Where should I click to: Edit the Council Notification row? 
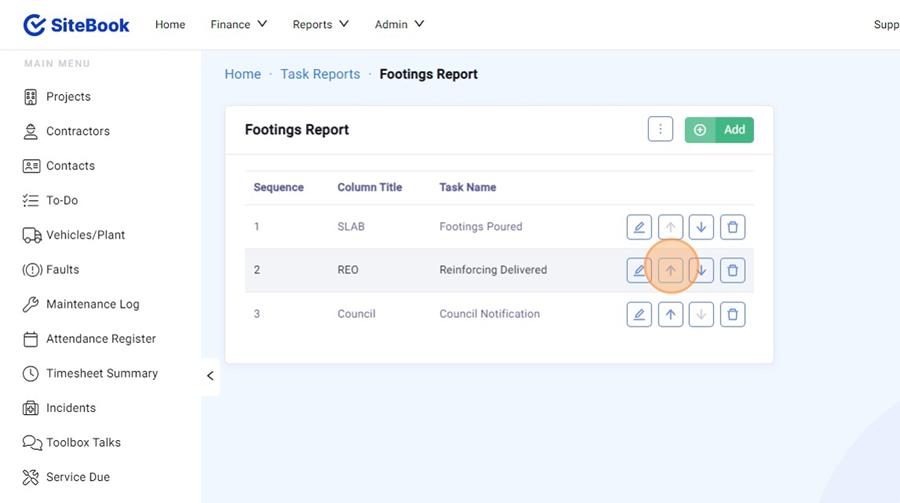coord(639,314)
